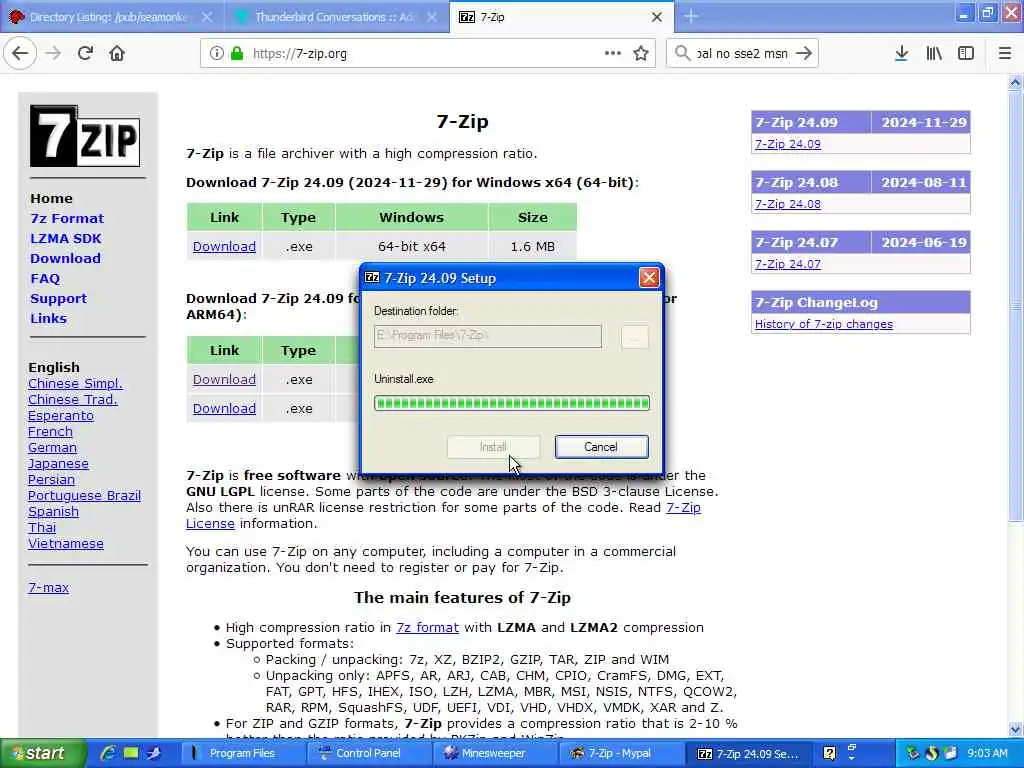Click the forward navigation arrow
Viewport: 1024px width, 768px height.
(54, 54)
